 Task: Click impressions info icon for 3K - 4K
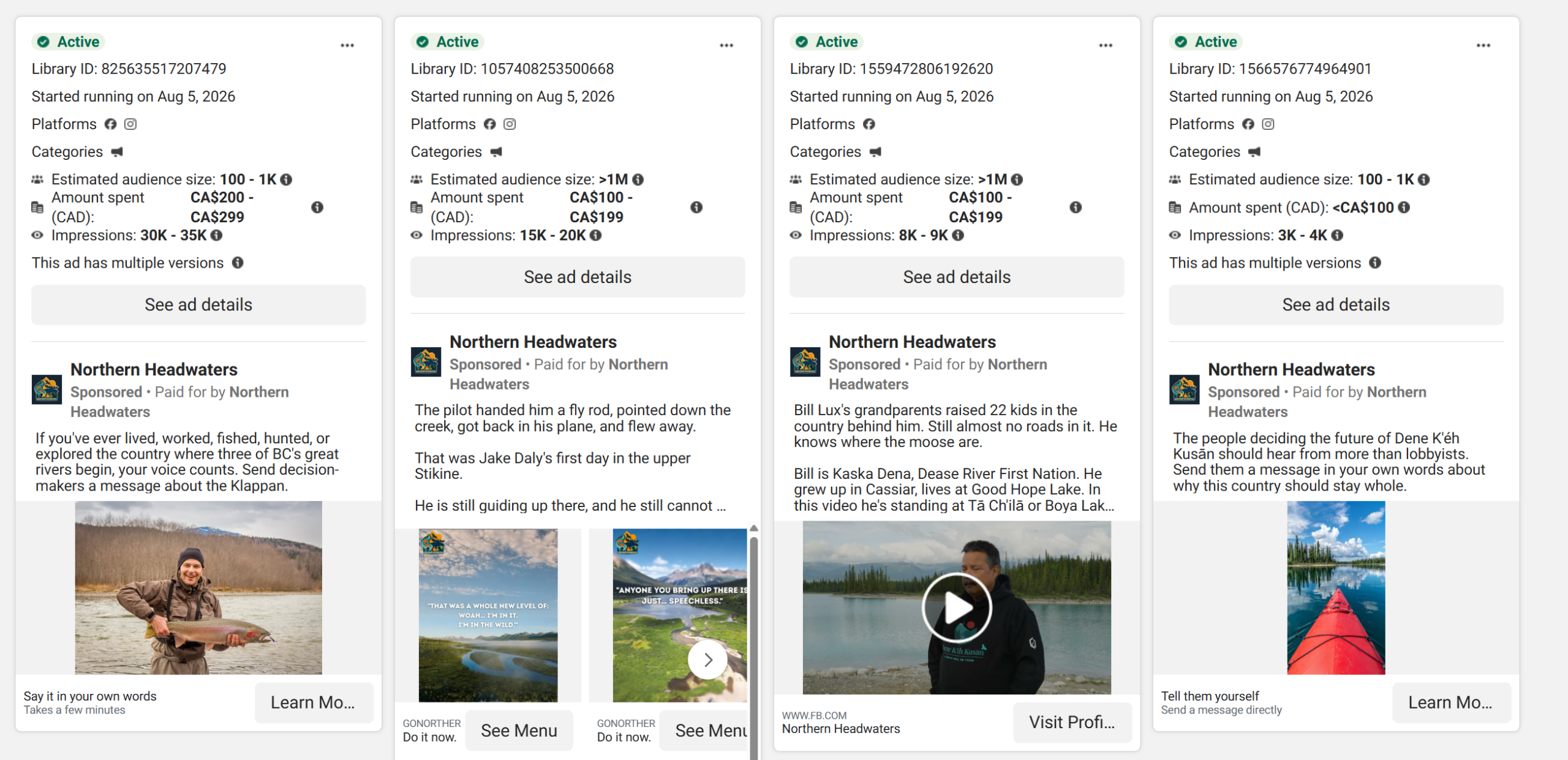1338,235
